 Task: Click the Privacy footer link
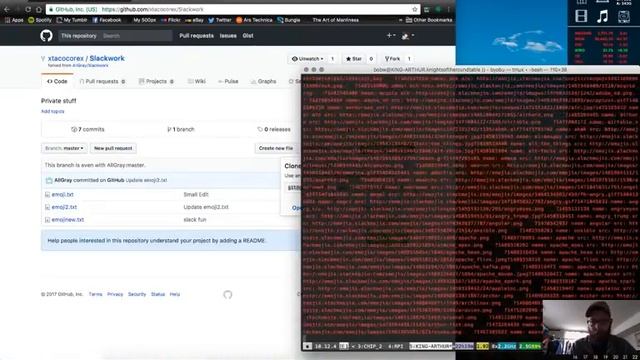point(115,294)
